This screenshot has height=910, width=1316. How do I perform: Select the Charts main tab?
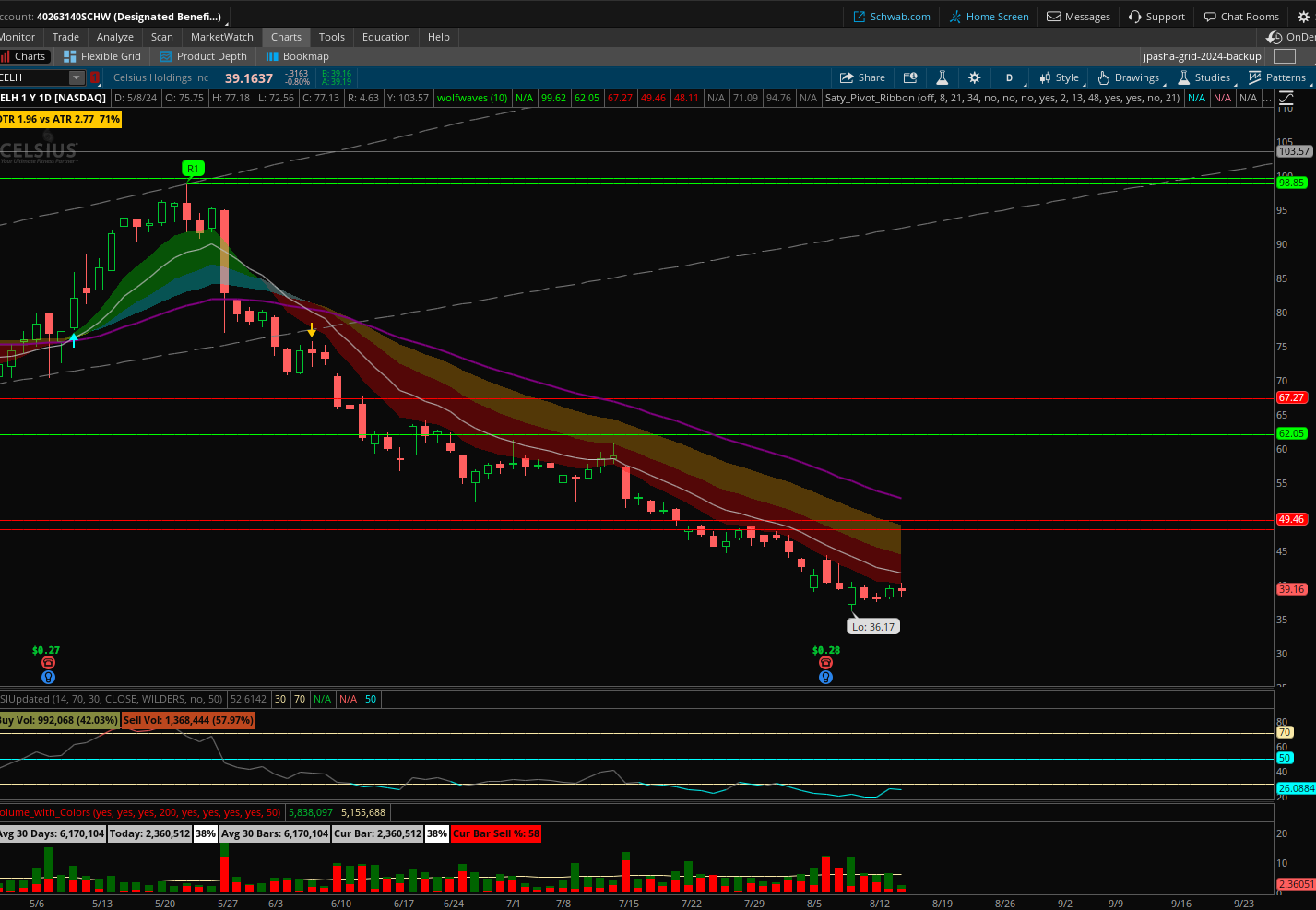click(286, 37)
